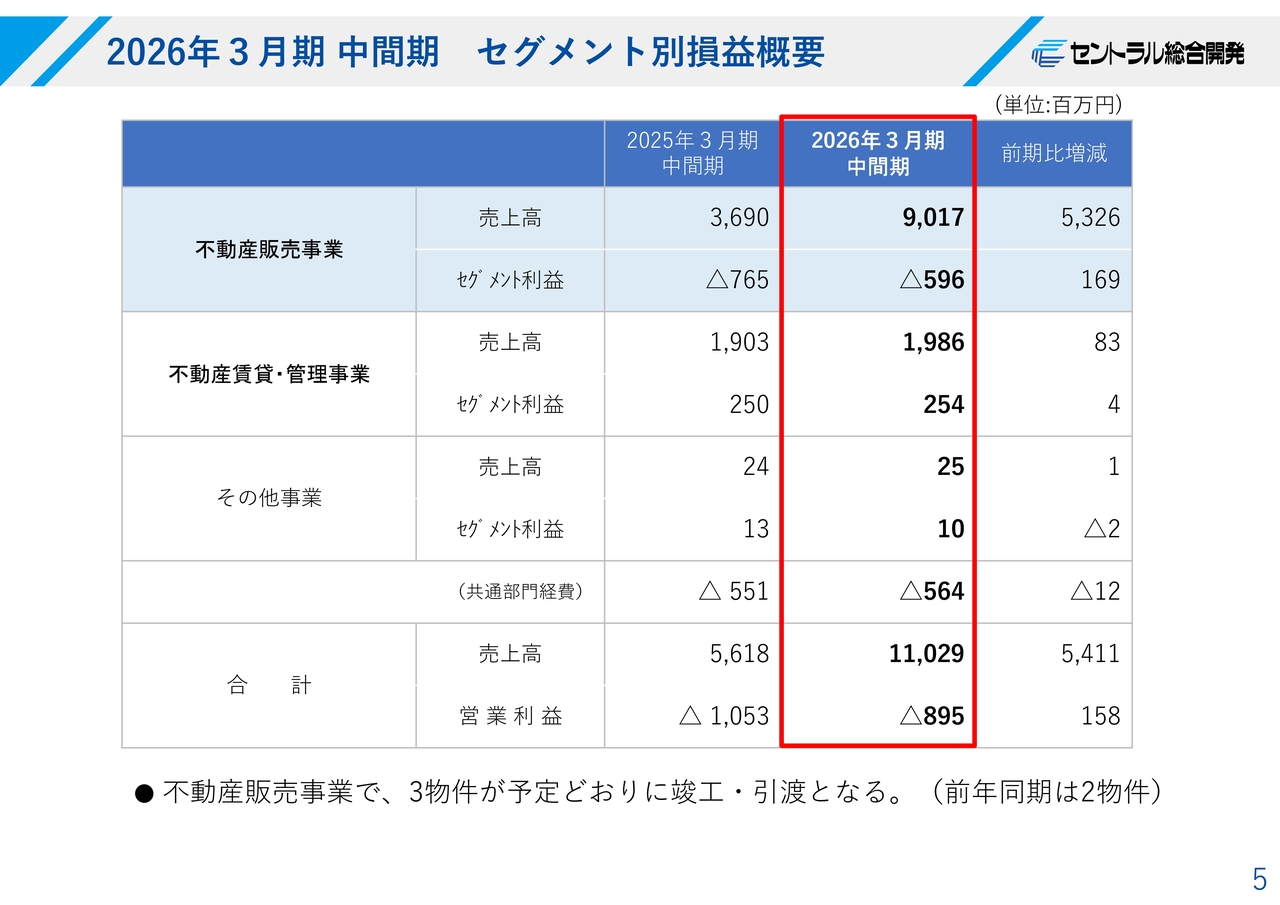The width and height of the screenshot is (1280, 905).
Task: Select the highlighted 2026年3月期 中間期 column header
Action: (877, 154)
